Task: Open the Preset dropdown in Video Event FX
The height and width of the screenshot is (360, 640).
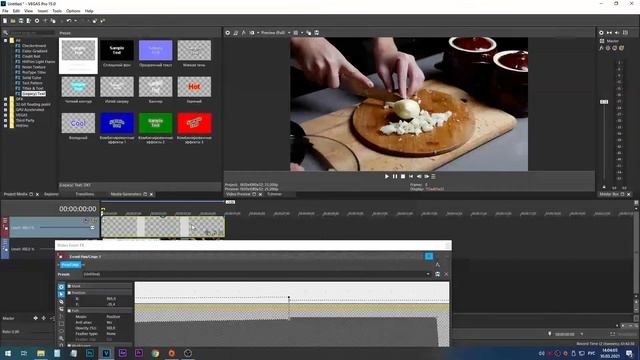Action: [428, 274]
